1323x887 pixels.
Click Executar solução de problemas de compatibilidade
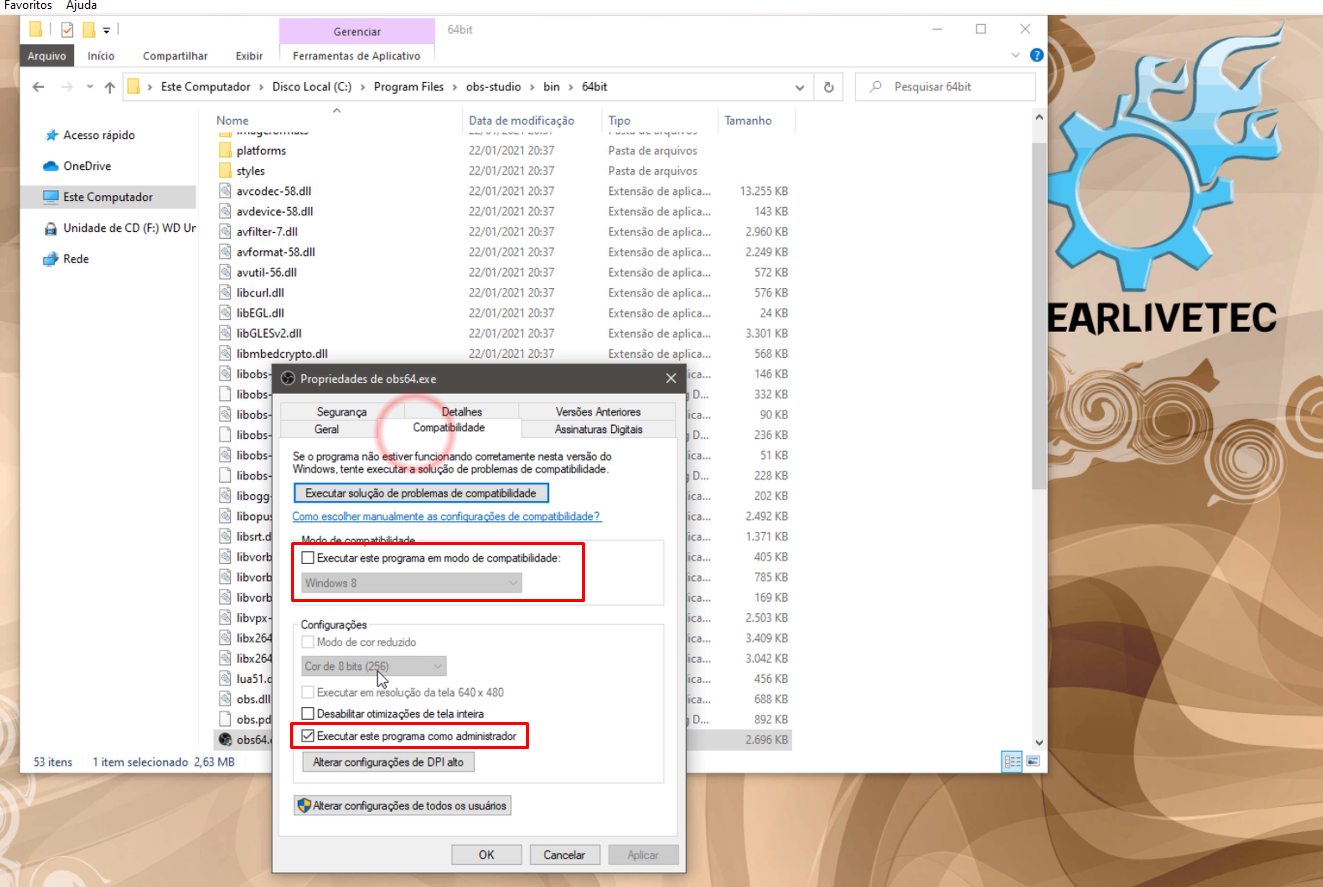[421, 493]
